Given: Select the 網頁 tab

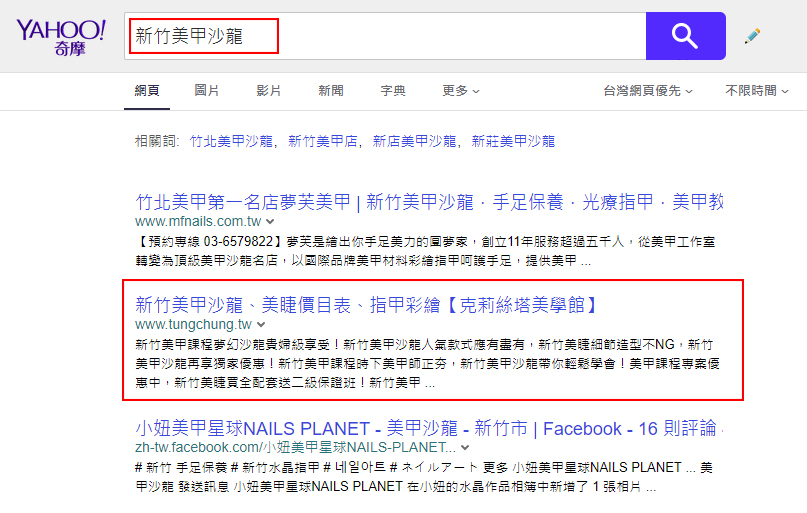Looking at the screenshot, I should point(147,91).
